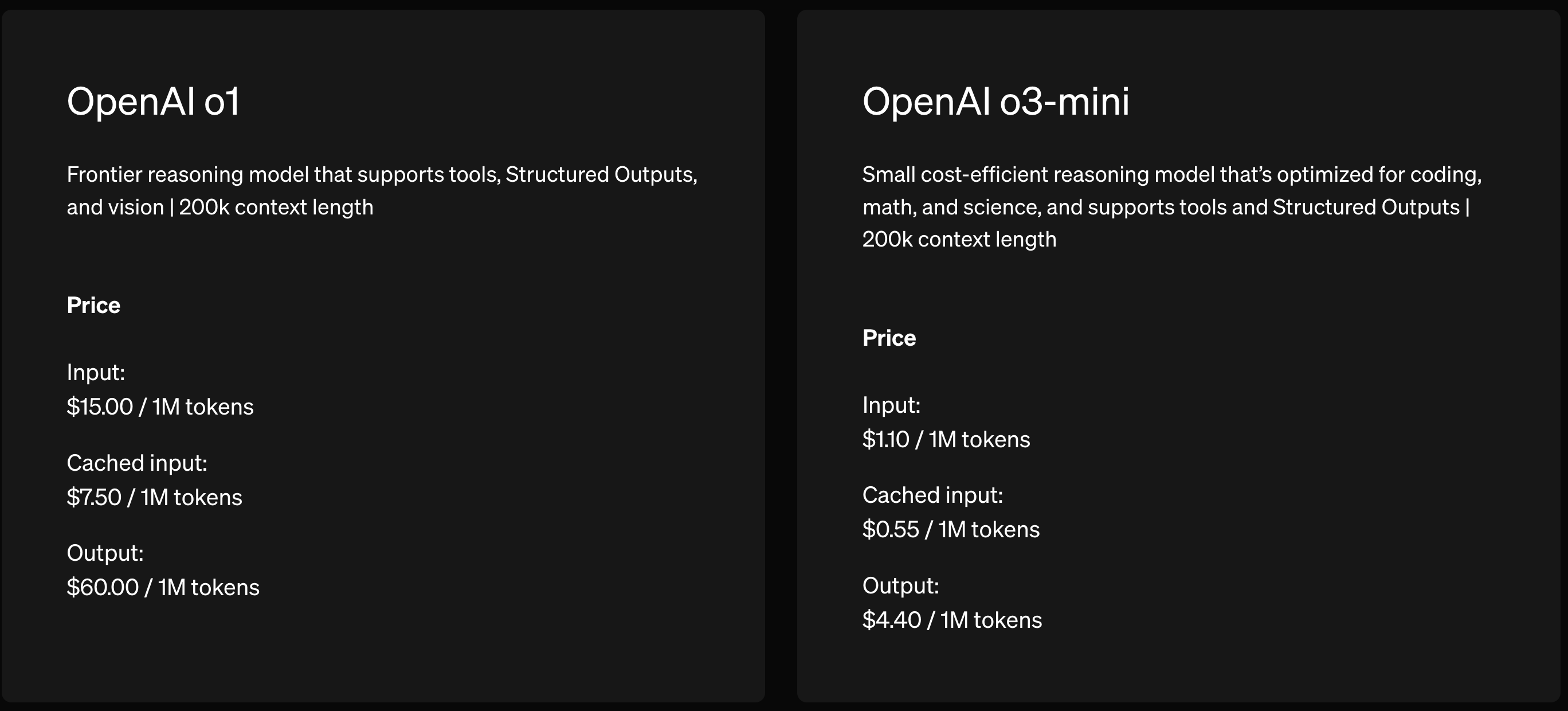This screenshot has width=1568, height=711.
Task: Click the o1 Output label
Action: point(105,553)
